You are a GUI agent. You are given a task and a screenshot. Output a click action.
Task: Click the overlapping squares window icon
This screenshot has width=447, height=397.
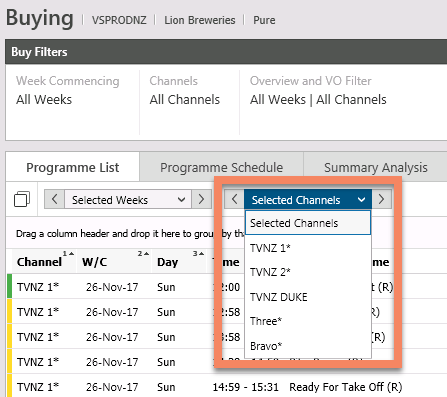[22, 199]
